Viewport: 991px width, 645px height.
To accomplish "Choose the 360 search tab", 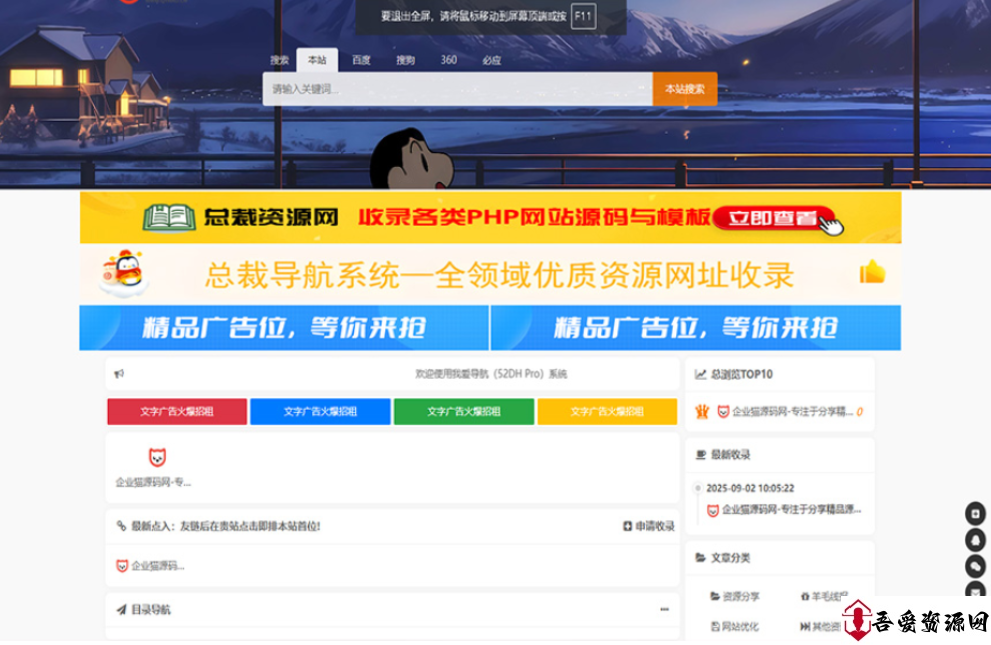I will (x=449, y=60).
